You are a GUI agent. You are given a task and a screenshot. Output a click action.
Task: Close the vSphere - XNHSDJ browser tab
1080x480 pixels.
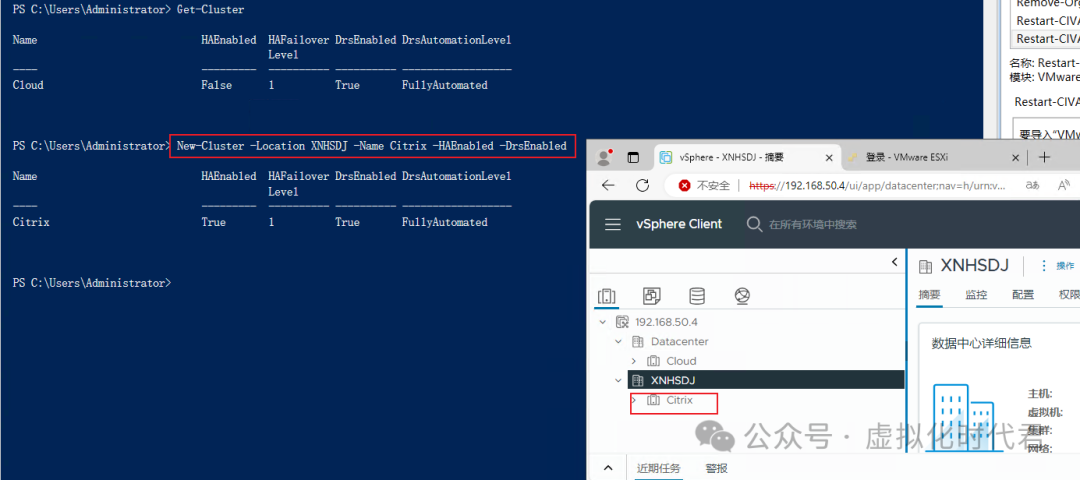(x=829, y=158)
